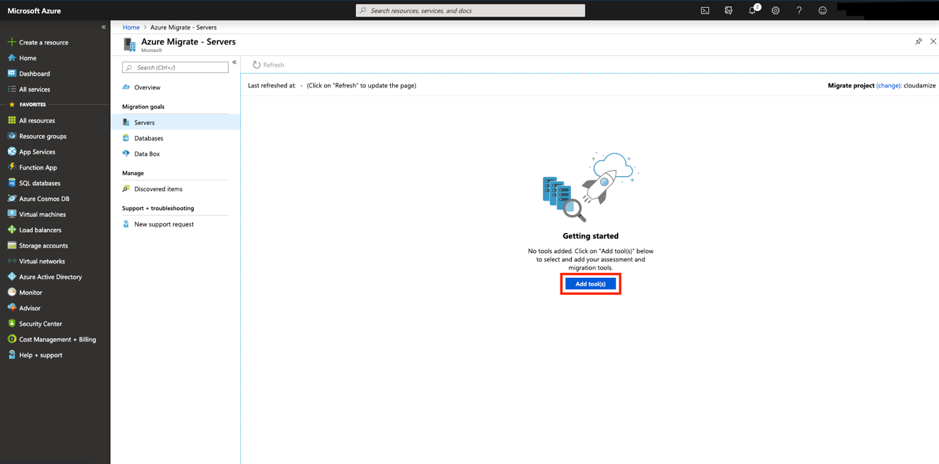Click the Home breadcrumb link
939x464 pixels.
click(x=131, y=27)
